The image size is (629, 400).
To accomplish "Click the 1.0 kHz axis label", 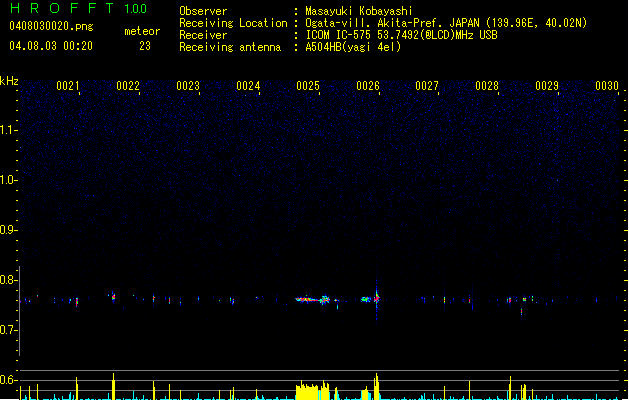I will coord(8,180).
